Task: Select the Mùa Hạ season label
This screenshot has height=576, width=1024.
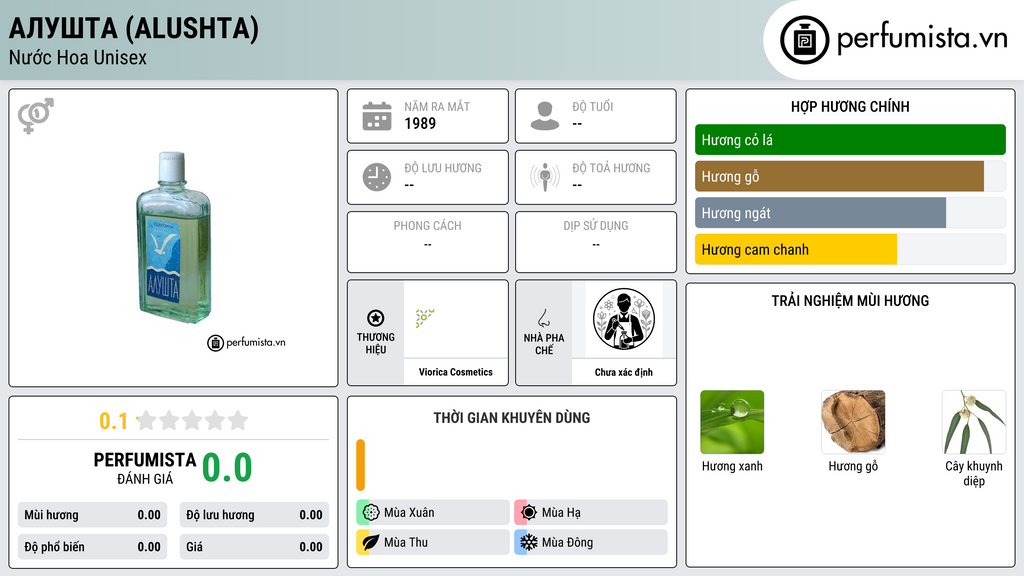Action: 561,513
